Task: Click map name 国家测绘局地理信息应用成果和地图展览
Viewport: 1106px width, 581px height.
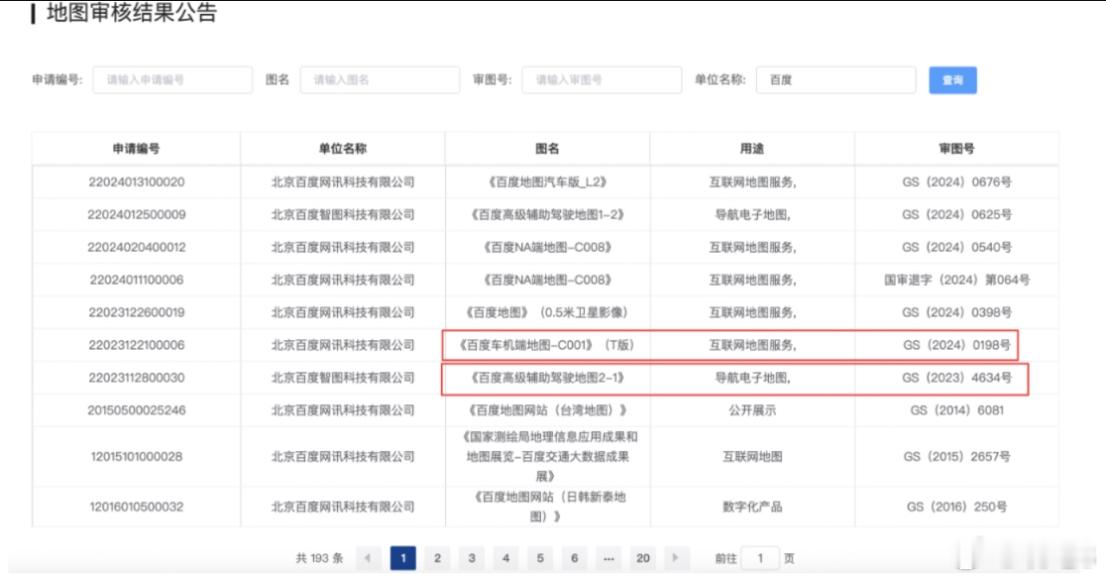Action: point(549,456)
